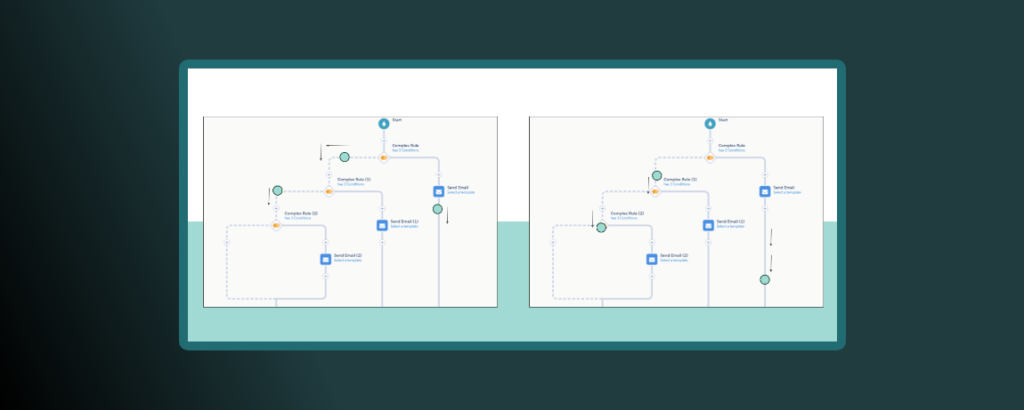Image resolution: width=1024 pixels, height=410 pixels.
Task: Select Complex Rule (1) diamond in right diagram
Action: [655, 191]
